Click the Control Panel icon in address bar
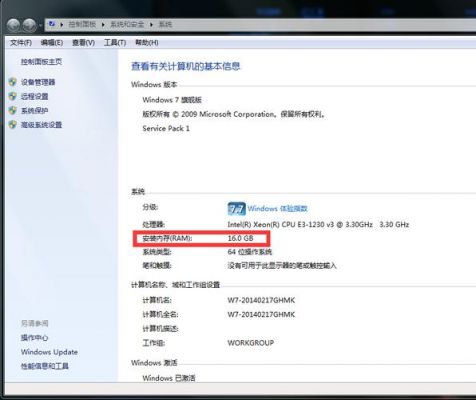476x400 pixels. tap(52, 24)
